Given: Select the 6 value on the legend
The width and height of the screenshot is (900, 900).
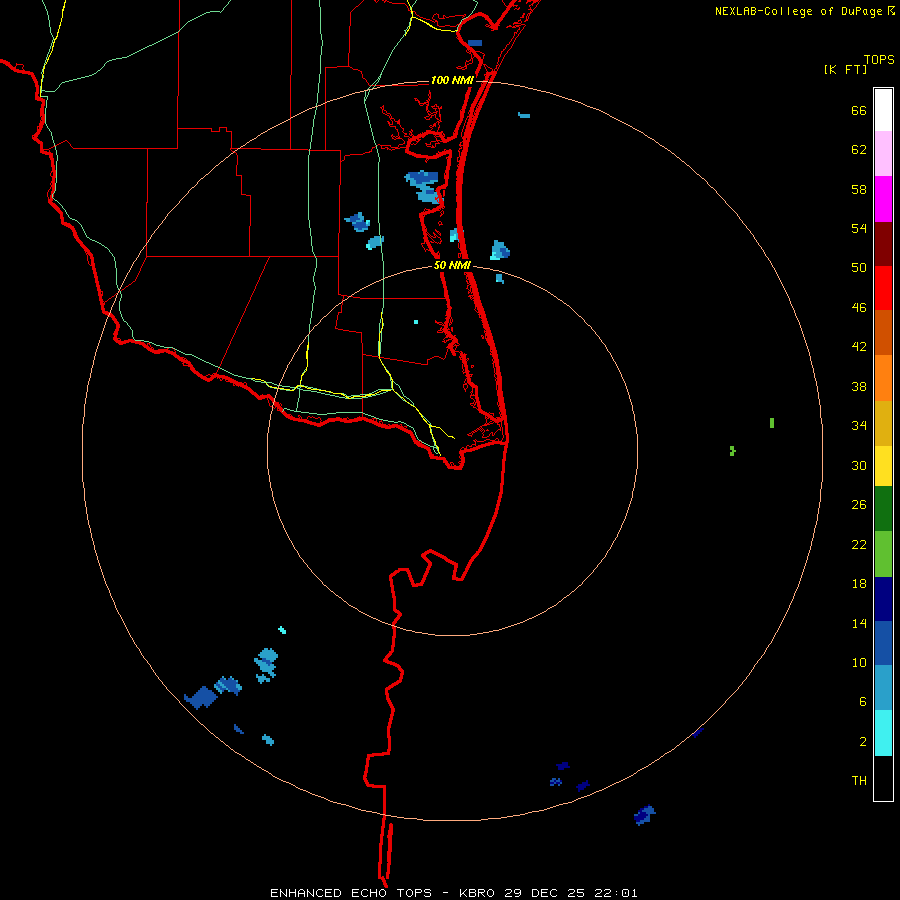Looking at the screenshot, I should pos(863,702).
